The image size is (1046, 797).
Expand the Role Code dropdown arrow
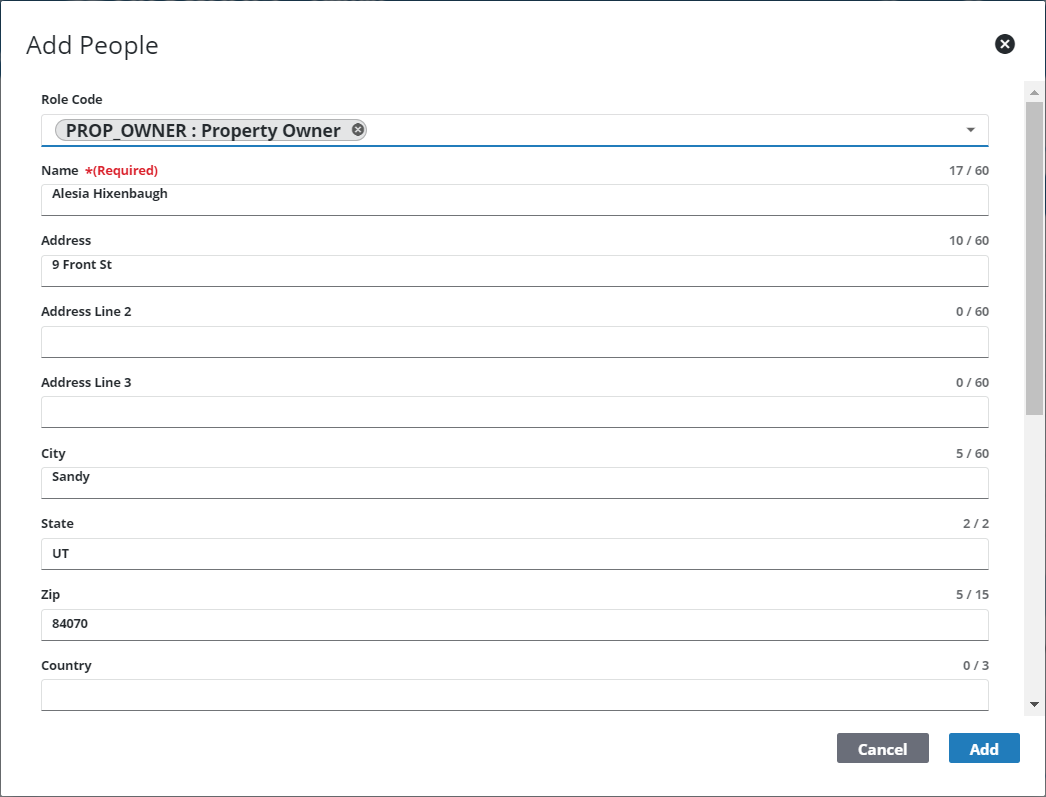tap(970, 130)
